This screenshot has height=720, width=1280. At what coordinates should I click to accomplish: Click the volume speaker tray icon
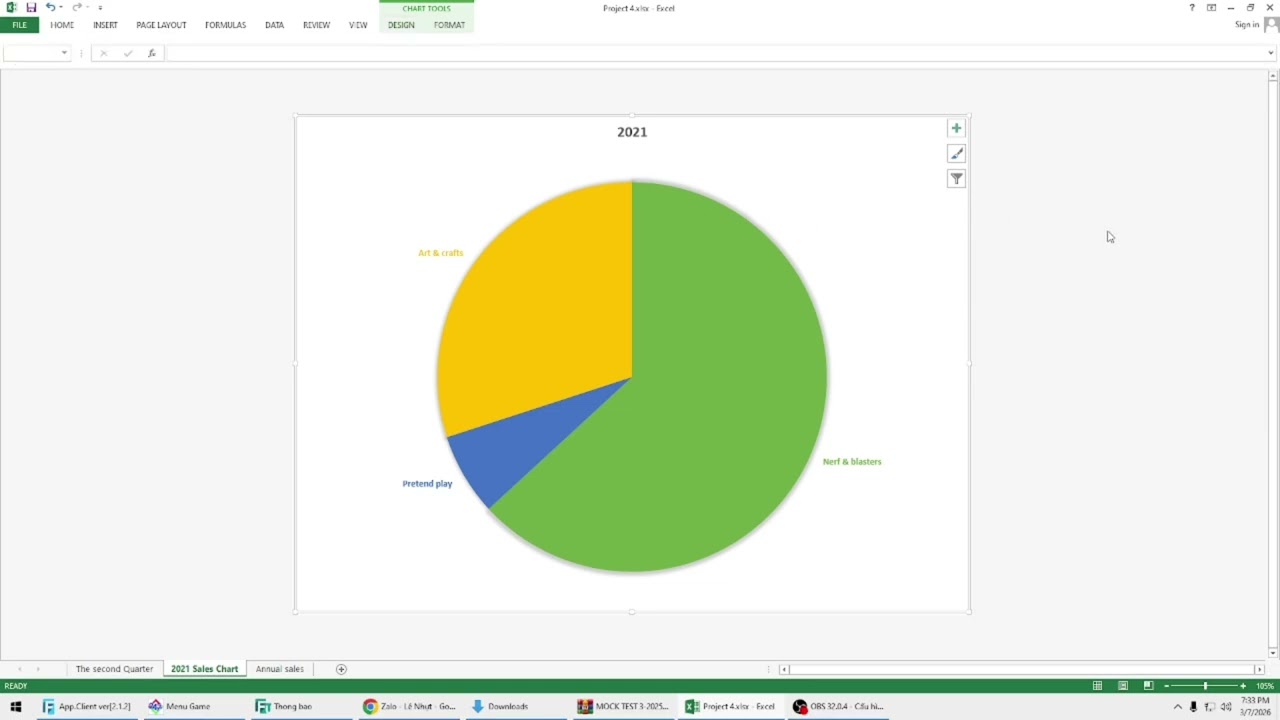click(1226, 707)
